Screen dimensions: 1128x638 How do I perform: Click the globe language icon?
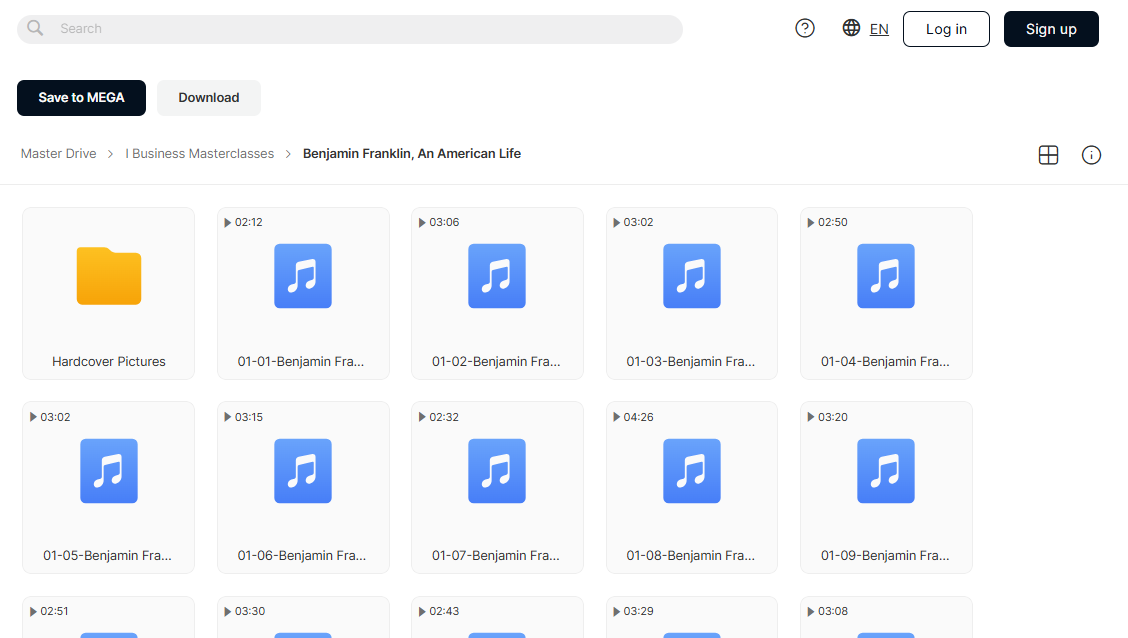851,28
